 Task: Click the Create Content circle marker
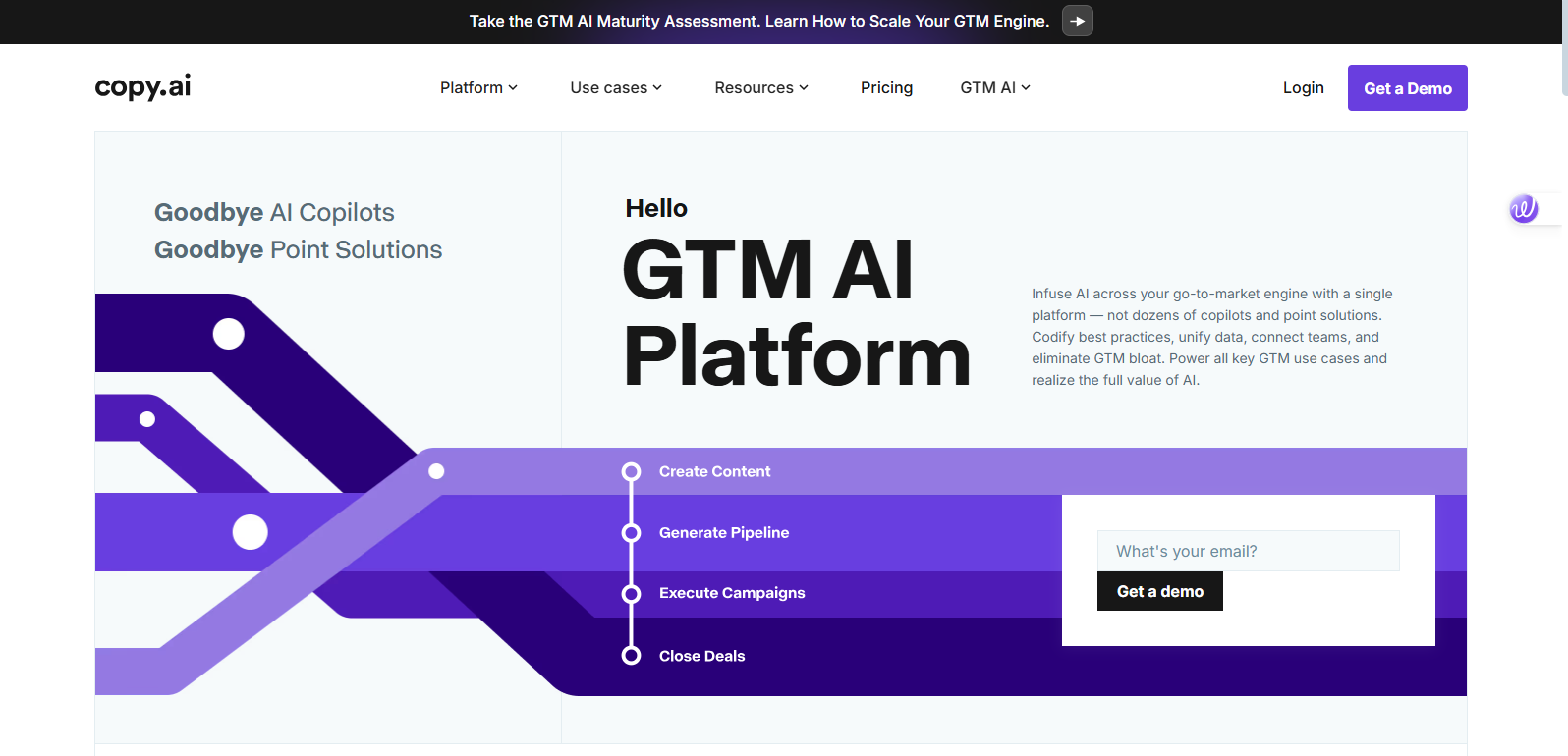point(631,472)
